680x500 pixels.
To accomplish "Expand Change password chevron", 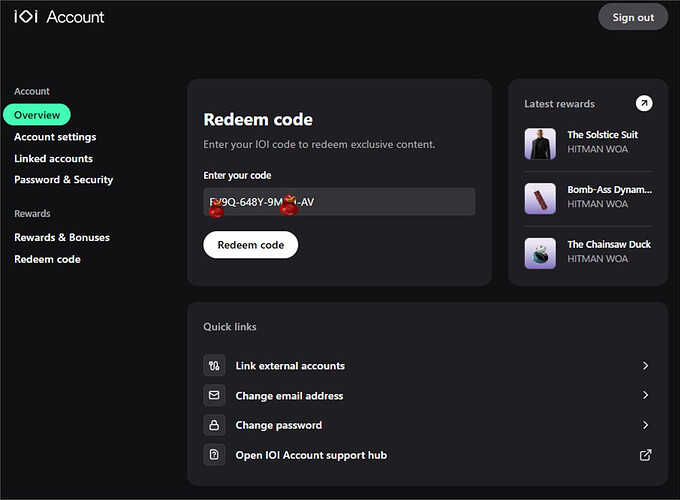I will [x=645, y=425].
